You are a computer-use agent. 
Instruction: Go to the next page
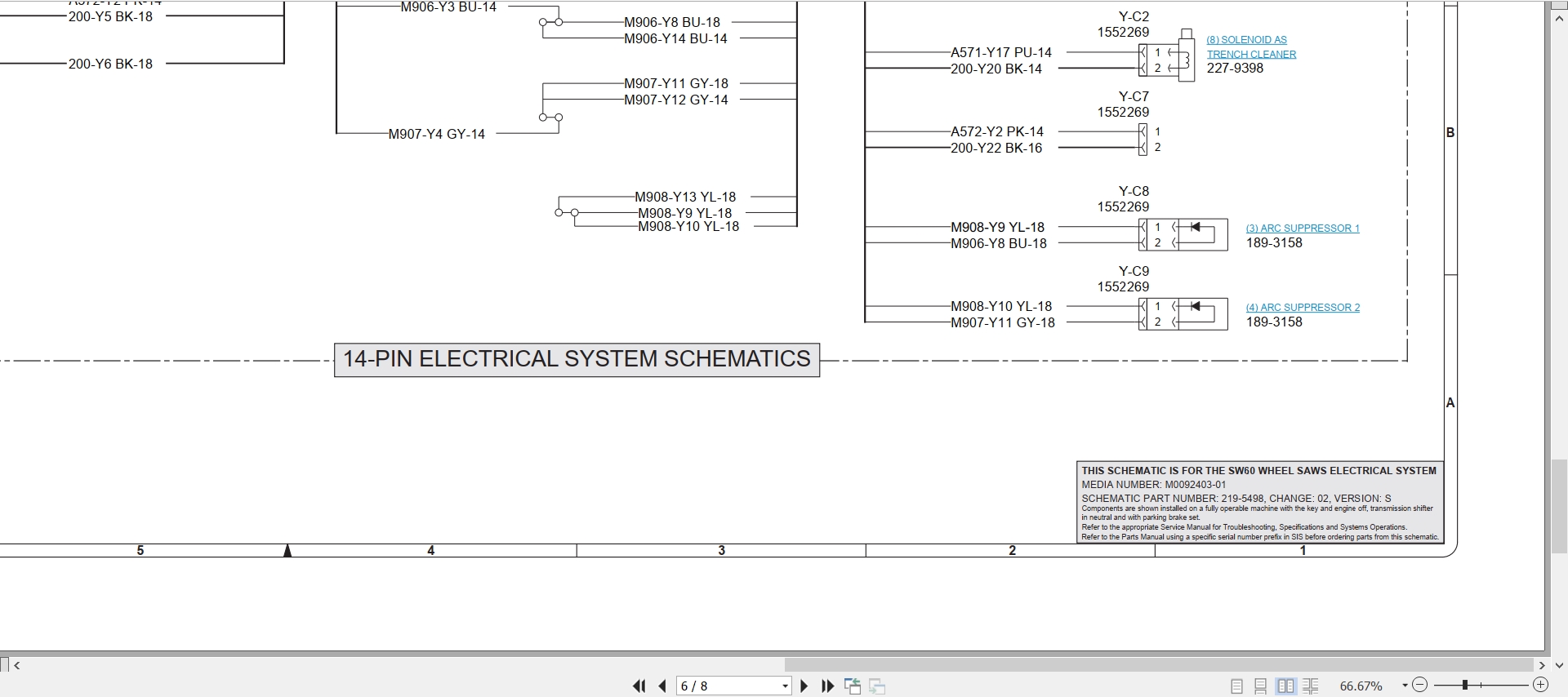[x=804, y=686]
